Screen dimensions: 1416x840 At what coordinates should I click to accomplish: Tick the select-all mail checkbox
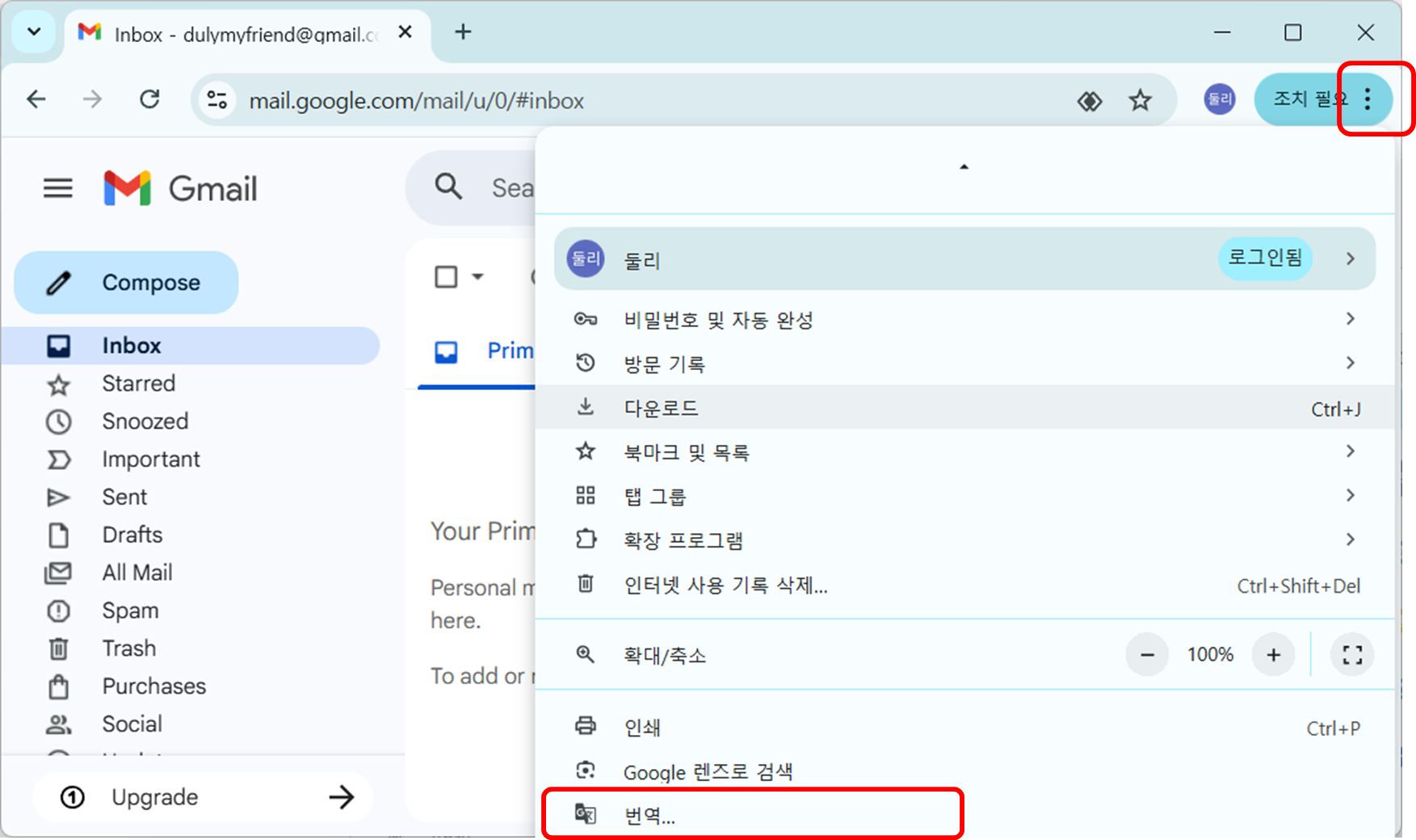click(446, 277)
